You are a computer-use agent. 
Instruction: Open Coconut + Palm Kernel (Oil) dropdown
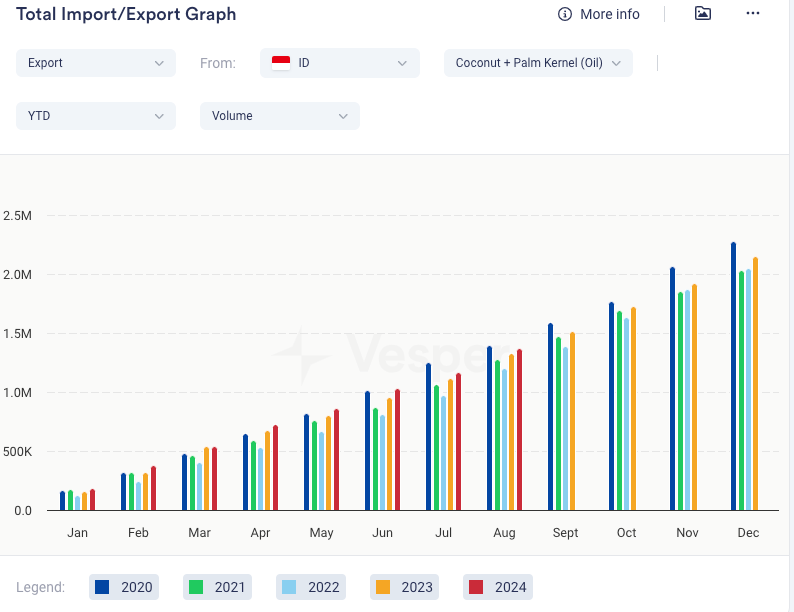click(x=538, y=63)
